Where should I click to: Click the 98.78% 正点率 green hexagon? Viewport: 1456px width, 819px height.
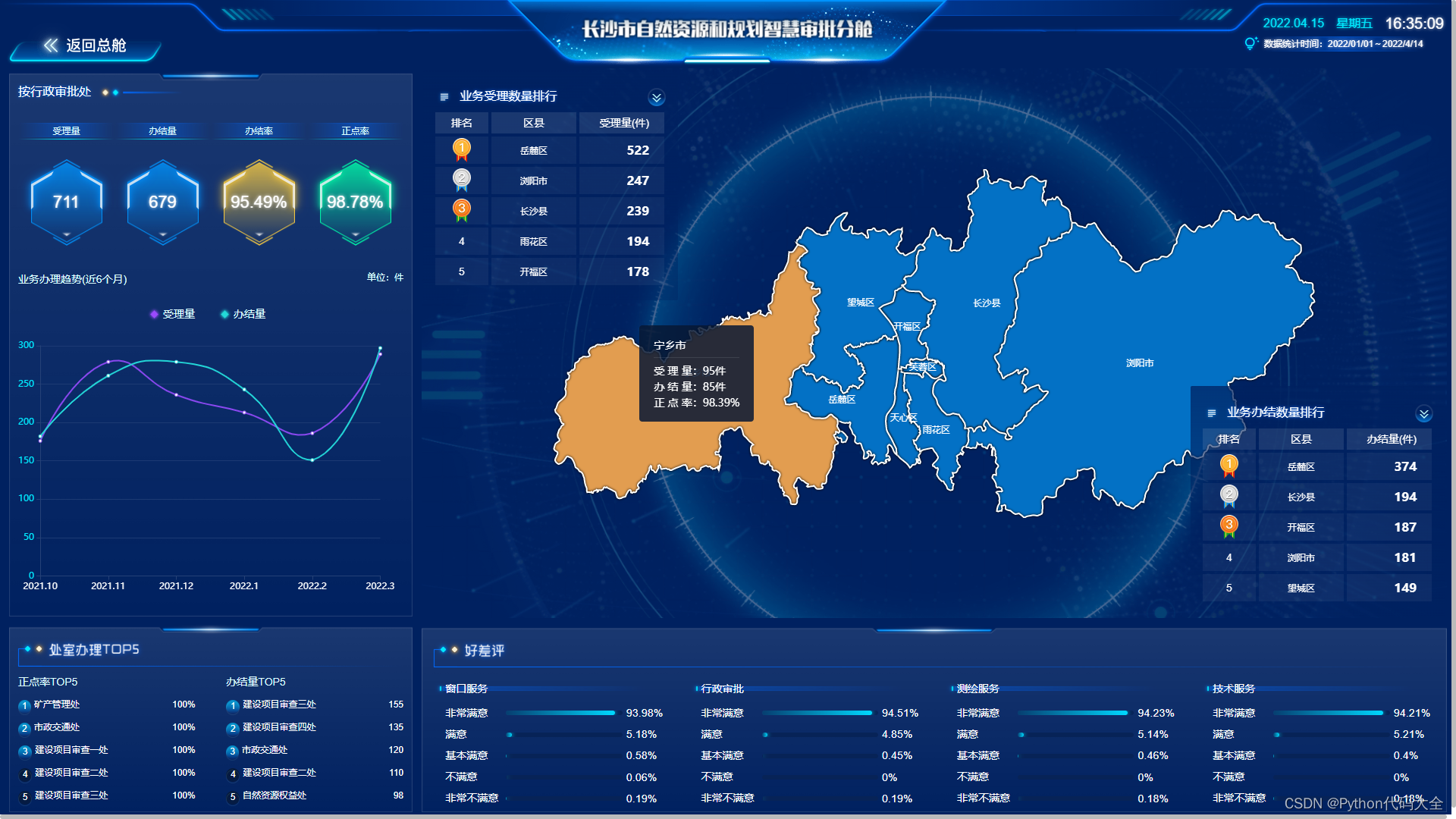355,202
